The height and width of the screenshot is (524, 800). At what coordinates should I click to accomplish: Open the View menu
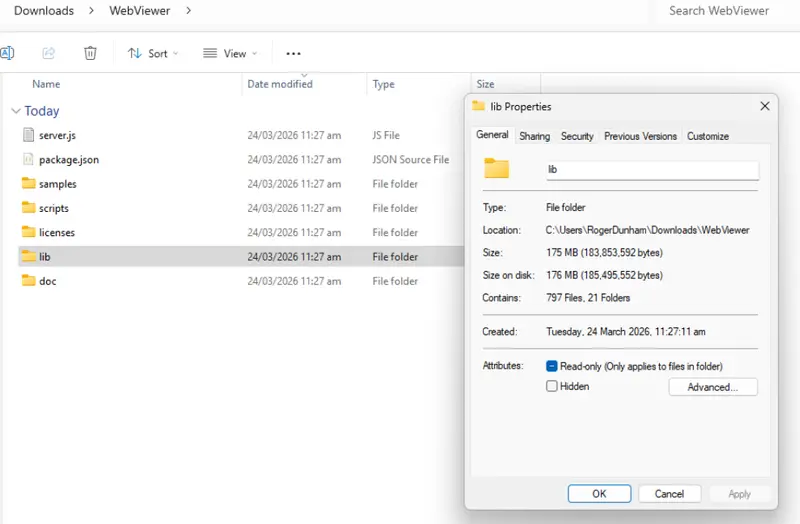click(x=230, y=53)
